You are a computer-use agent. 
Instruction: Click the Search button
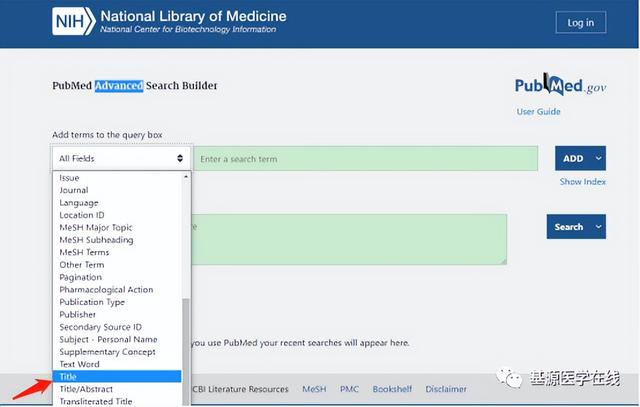pos(569,227)
